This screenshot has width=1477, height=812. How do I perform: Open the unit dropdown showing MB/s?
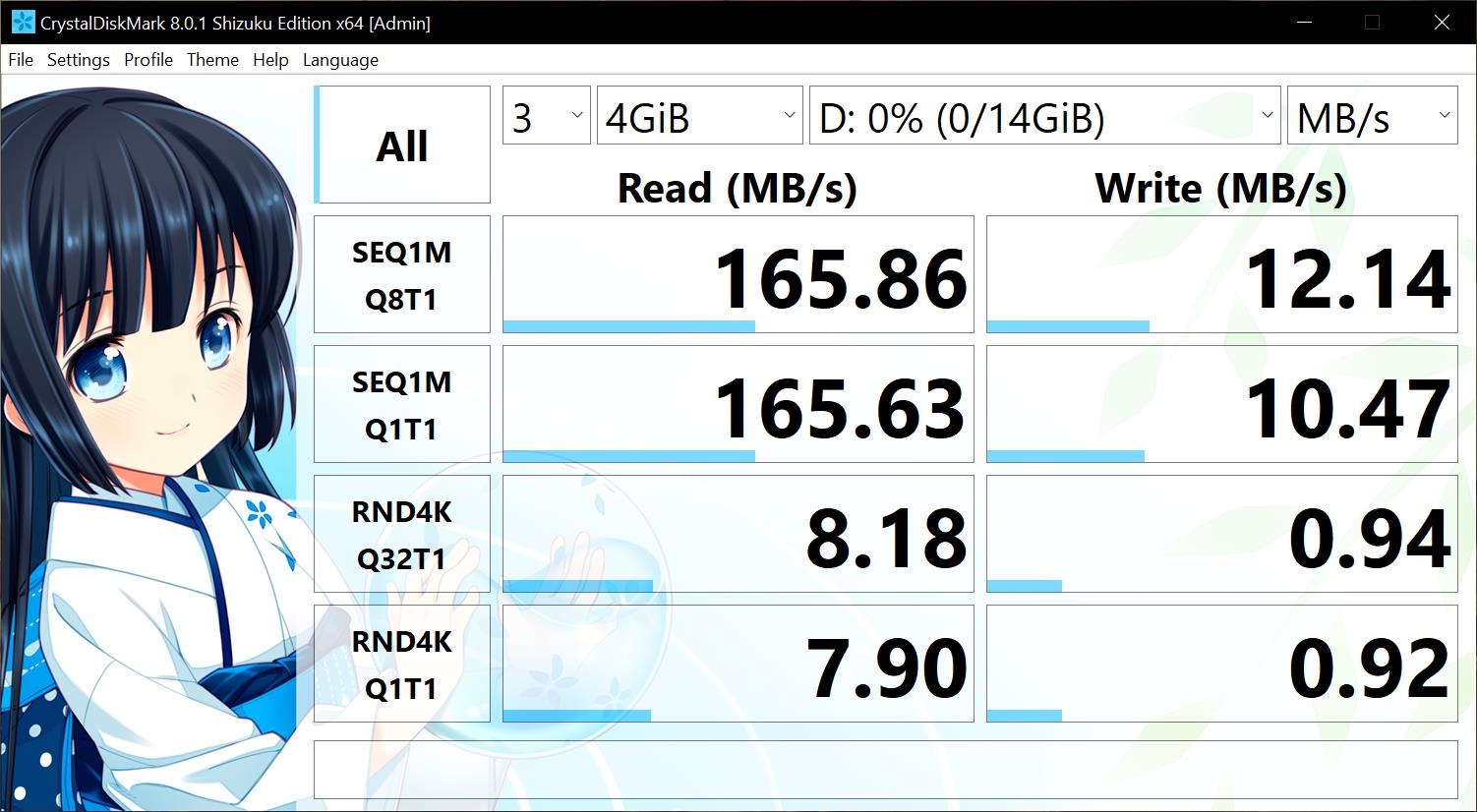(1373, 115)
